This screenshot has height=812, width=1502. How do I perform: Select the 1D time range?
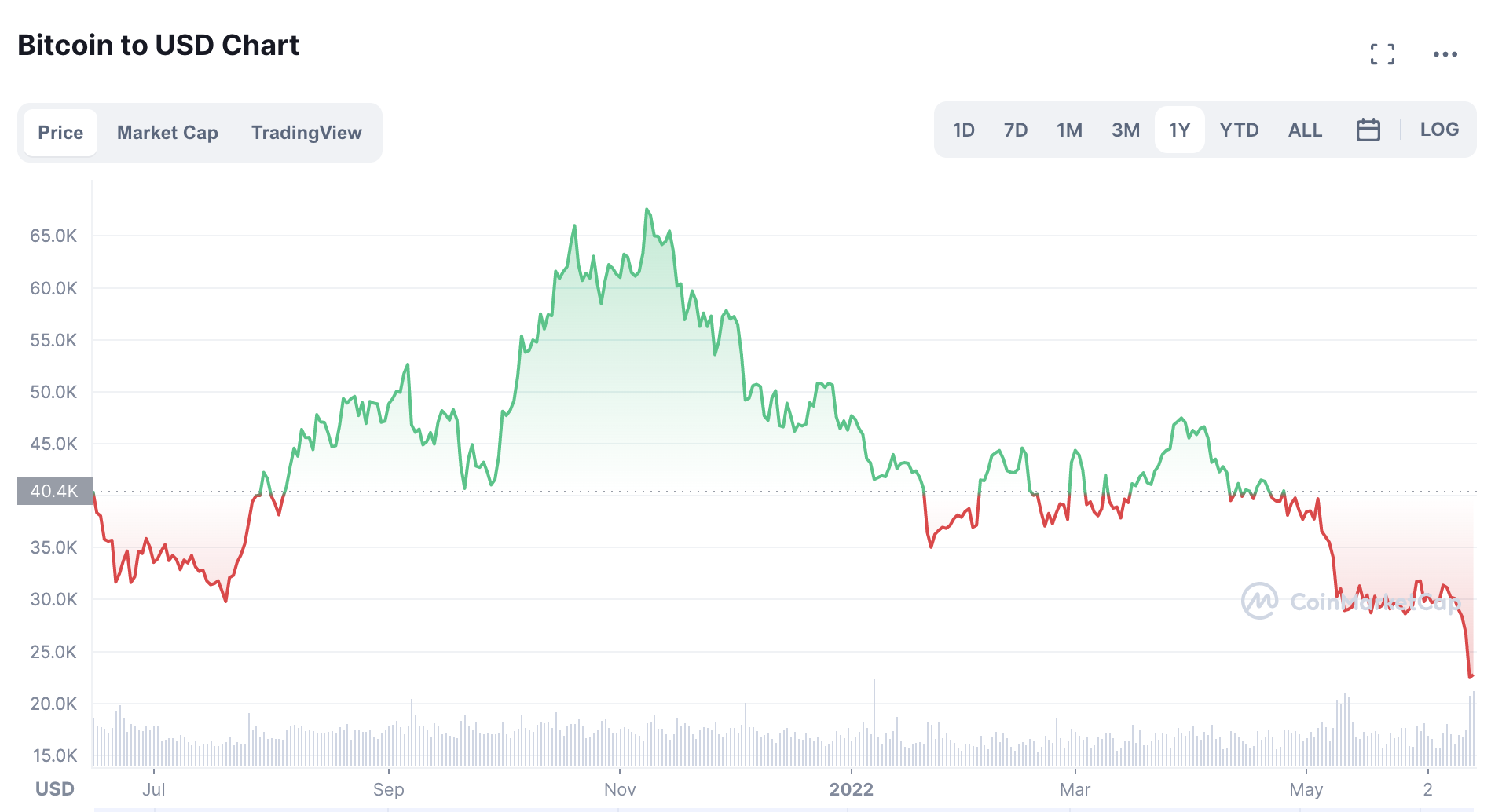[963, 130]
